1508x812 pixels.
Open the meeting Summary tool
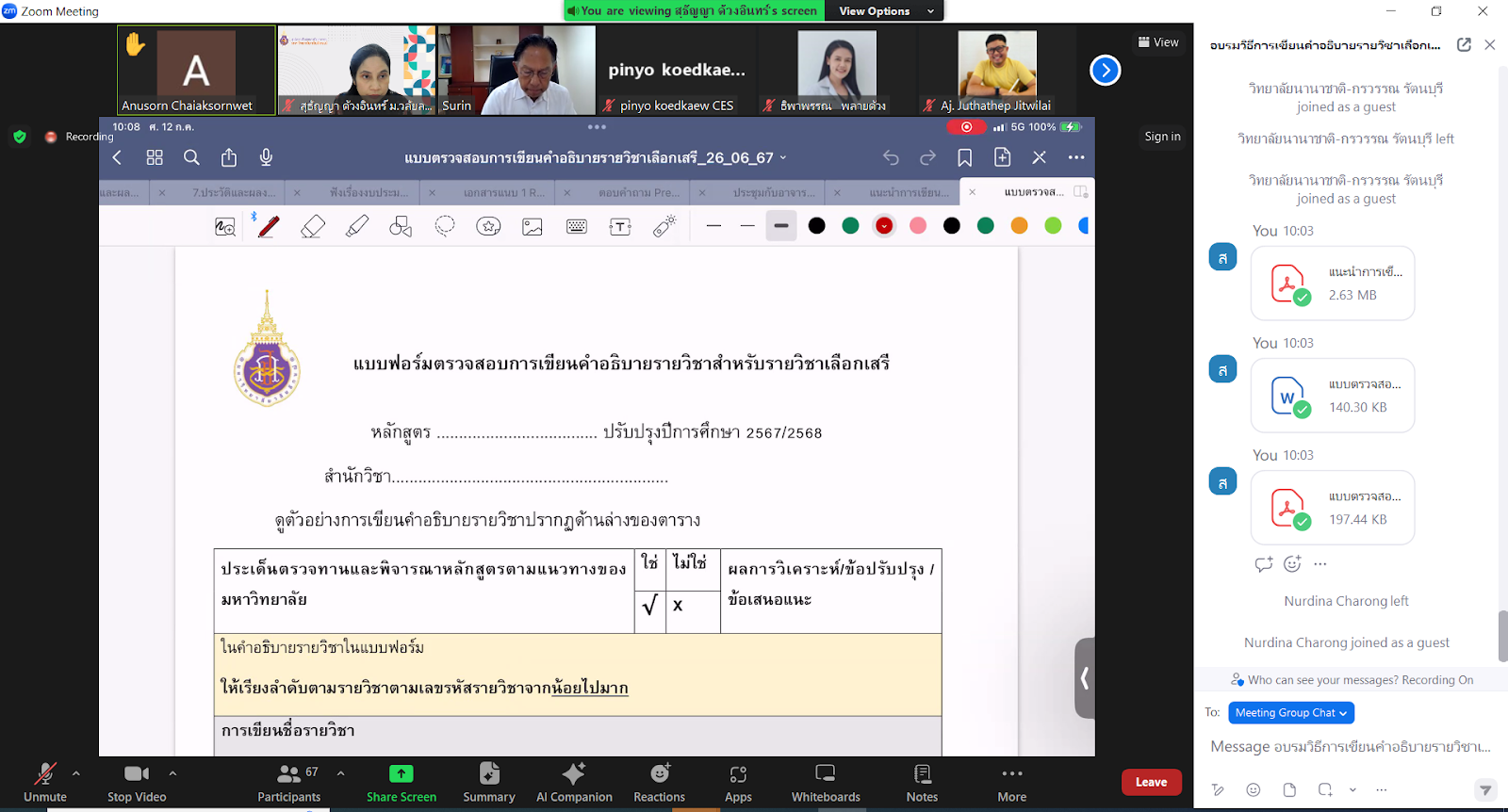click(x=489, y=782)
